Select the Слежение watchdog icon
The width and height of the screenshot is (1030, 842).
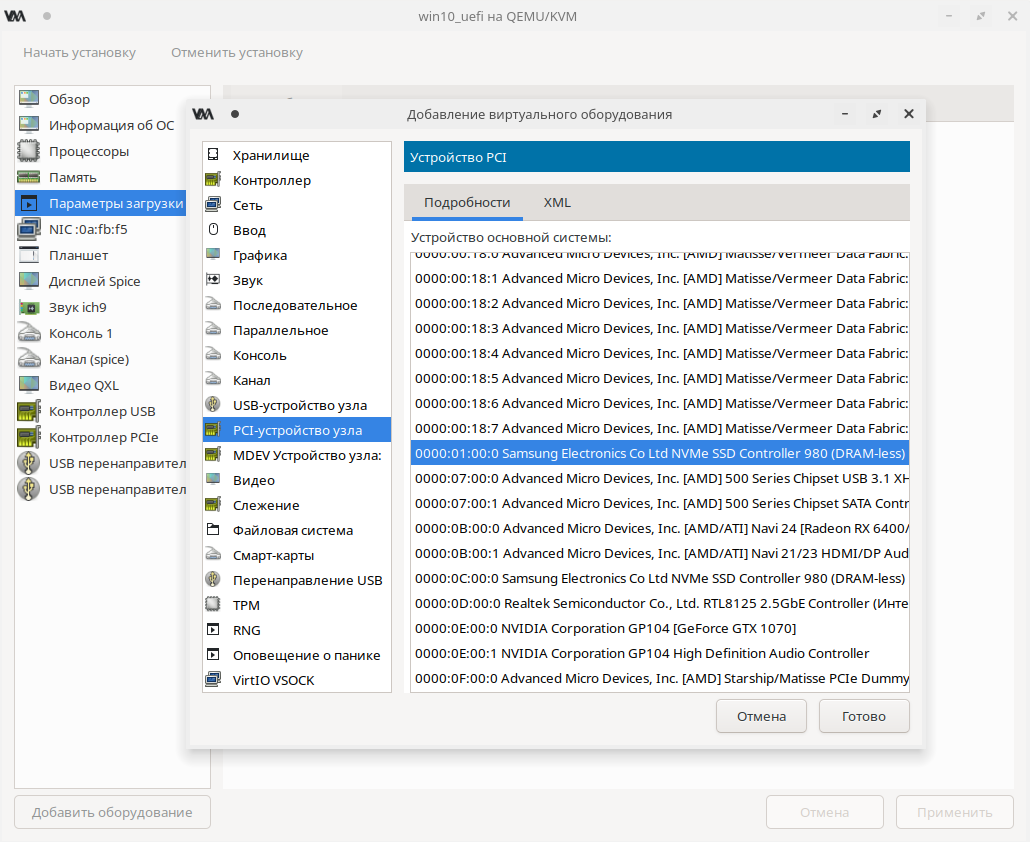pyautogui.click(x=213, y=504)
